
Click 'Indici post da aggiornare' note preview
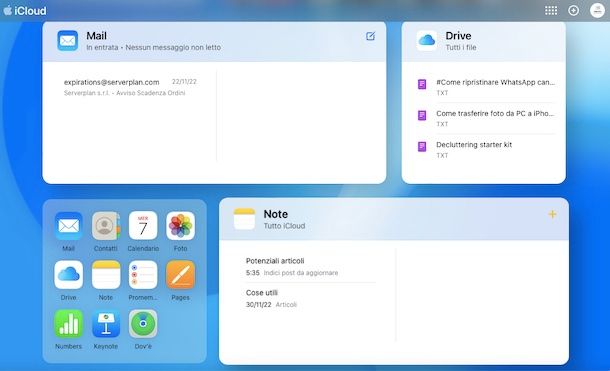coord(301,273)
